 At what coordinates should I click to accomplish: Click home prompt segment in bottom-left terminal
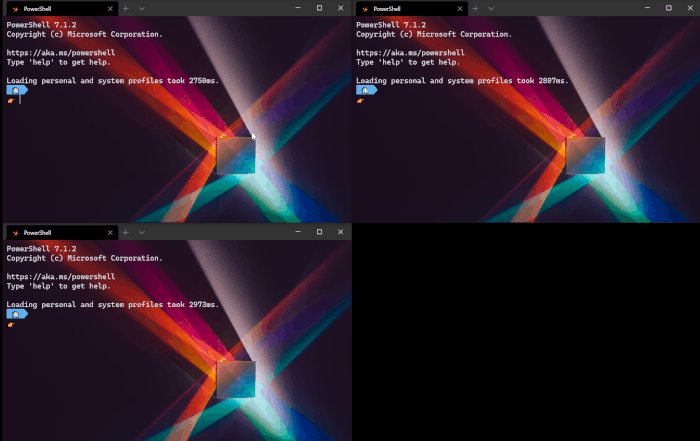17,314
